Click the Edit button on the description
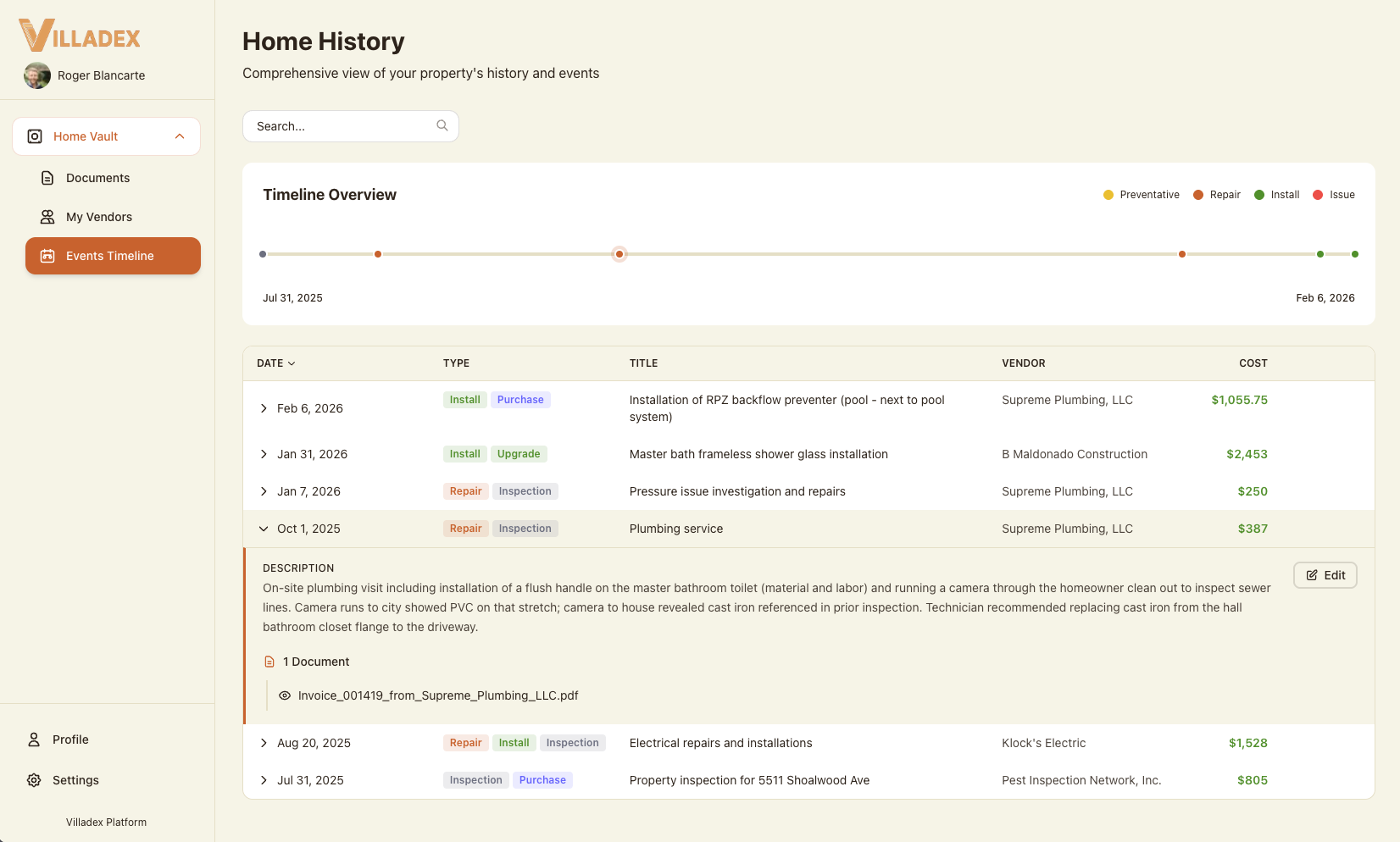Image resolution: width=1400 pixels, height=842 pixels. click(1325, 575)
